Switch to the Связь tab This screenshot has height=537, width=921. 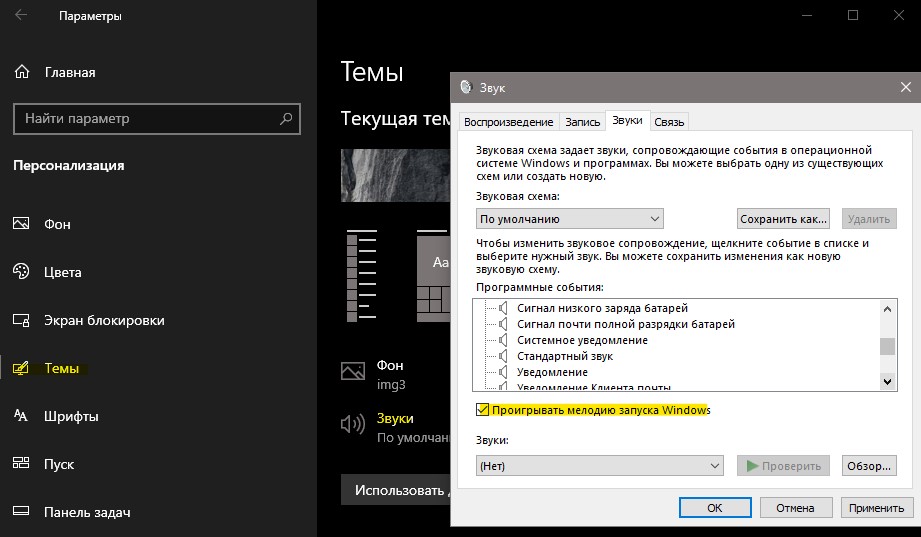(x=669, y=122)
